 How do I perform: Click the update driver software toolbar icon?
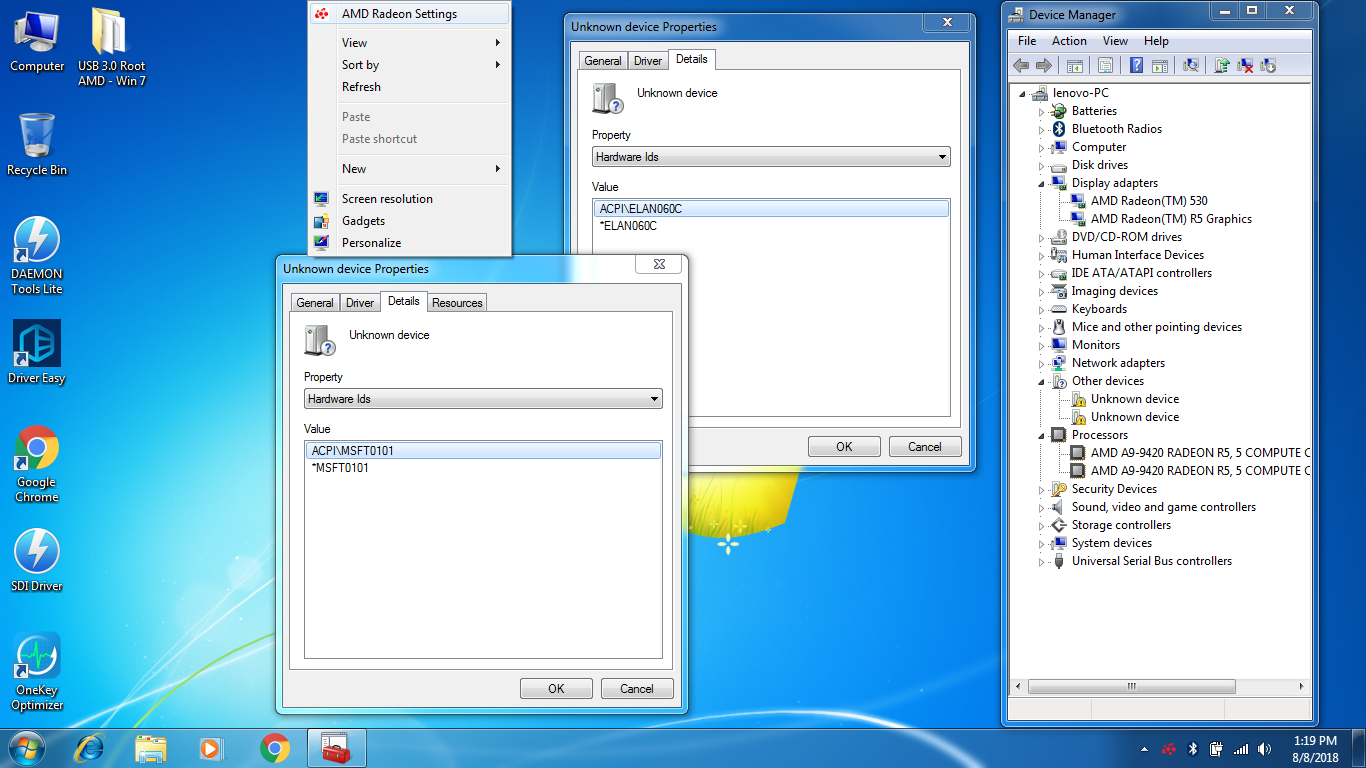point(1221,65)
